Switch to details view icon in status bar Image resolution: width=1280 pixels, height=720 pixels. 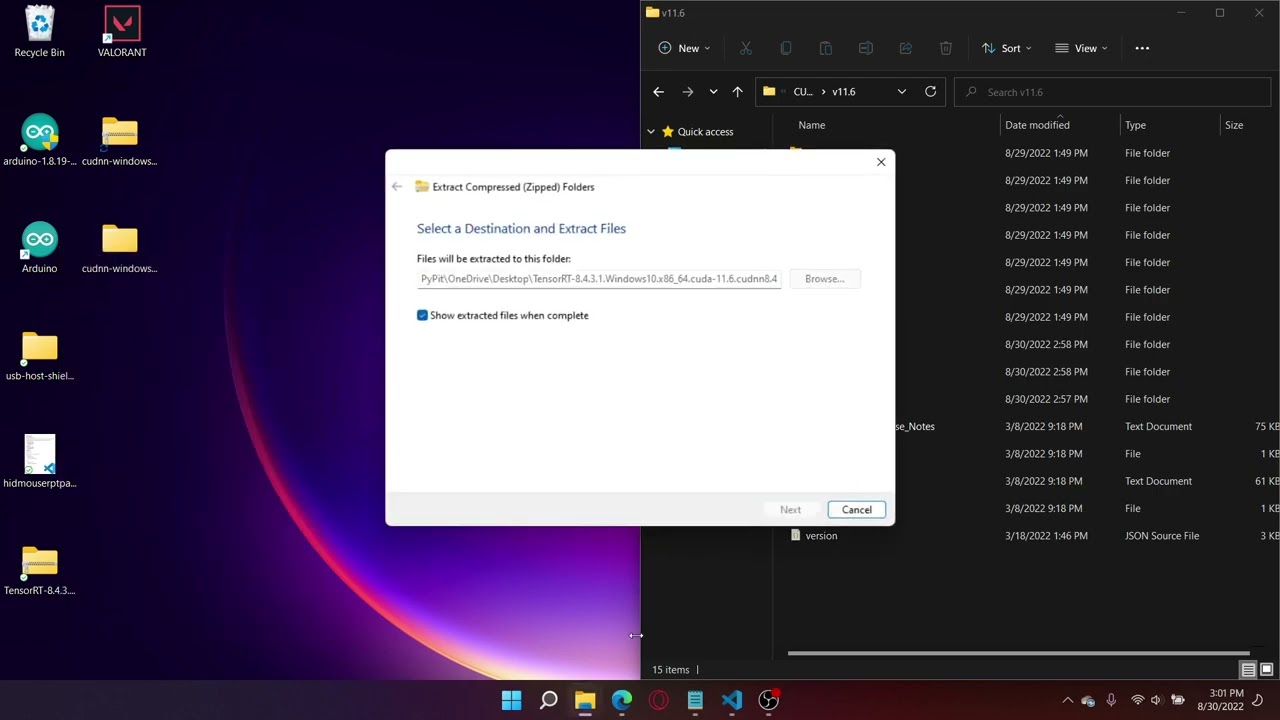point(1248,670)
